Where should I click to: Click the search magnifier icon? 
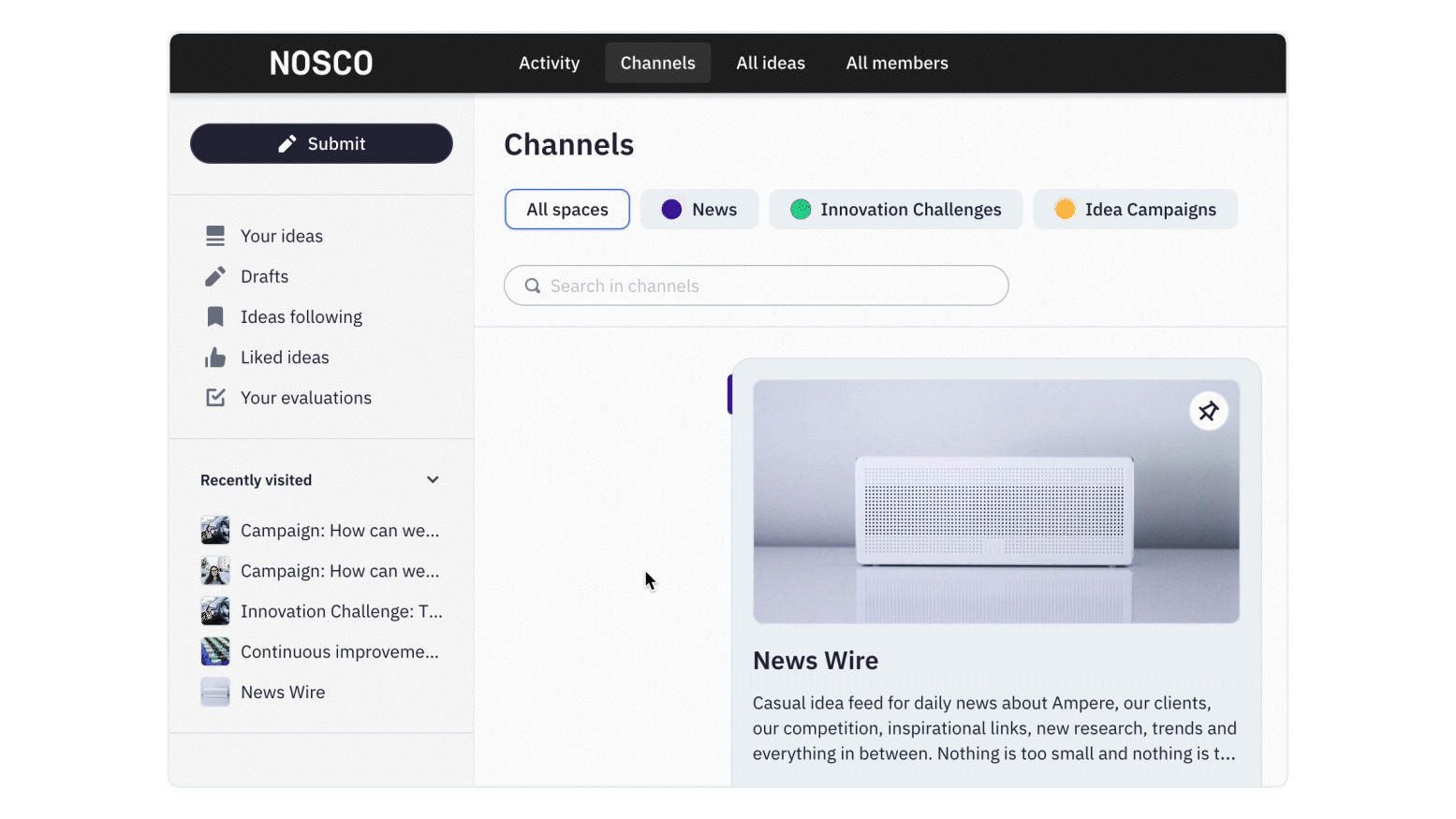(x=533, y=285)
